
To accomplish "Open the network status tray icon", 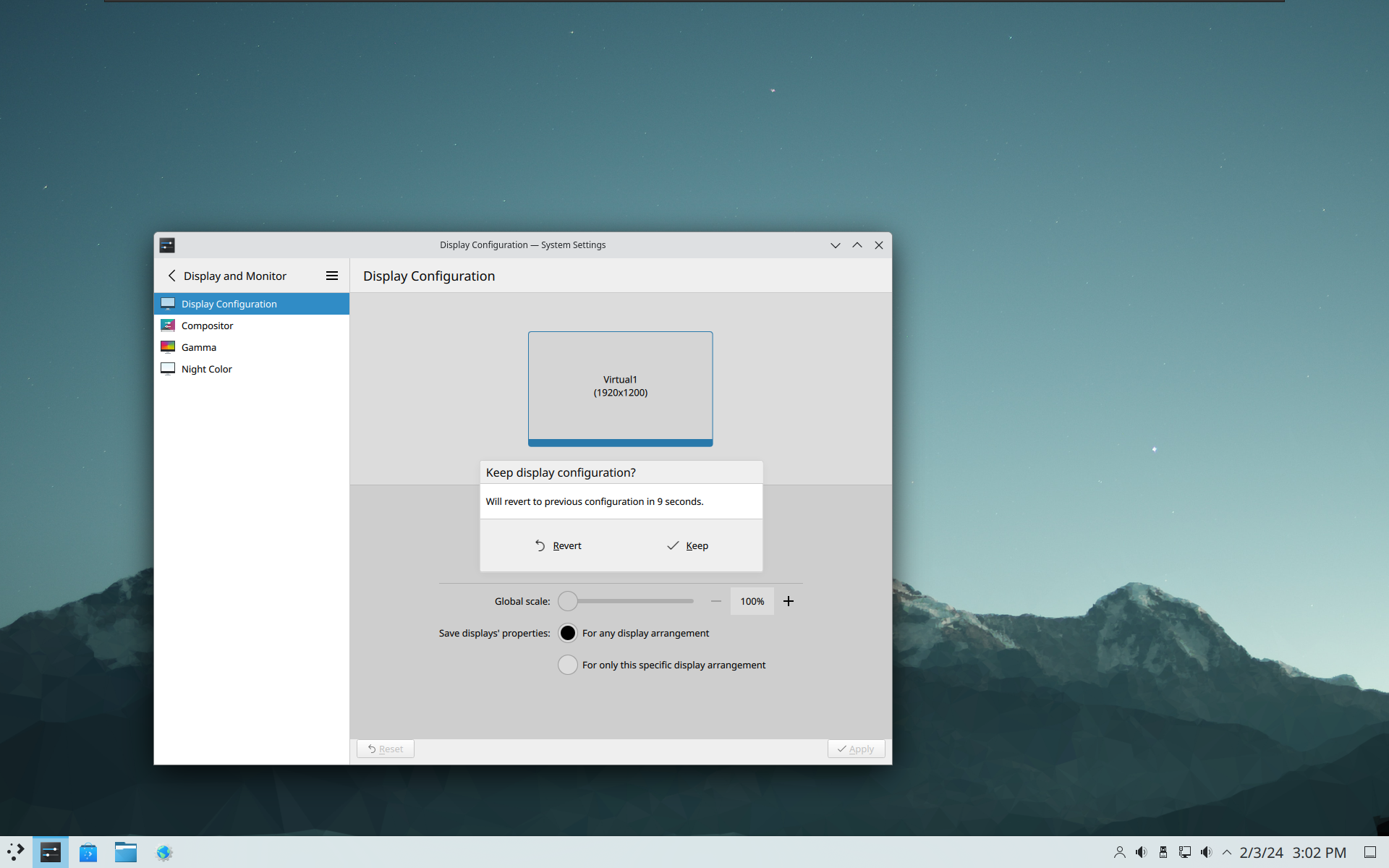I will [1185, 853].
